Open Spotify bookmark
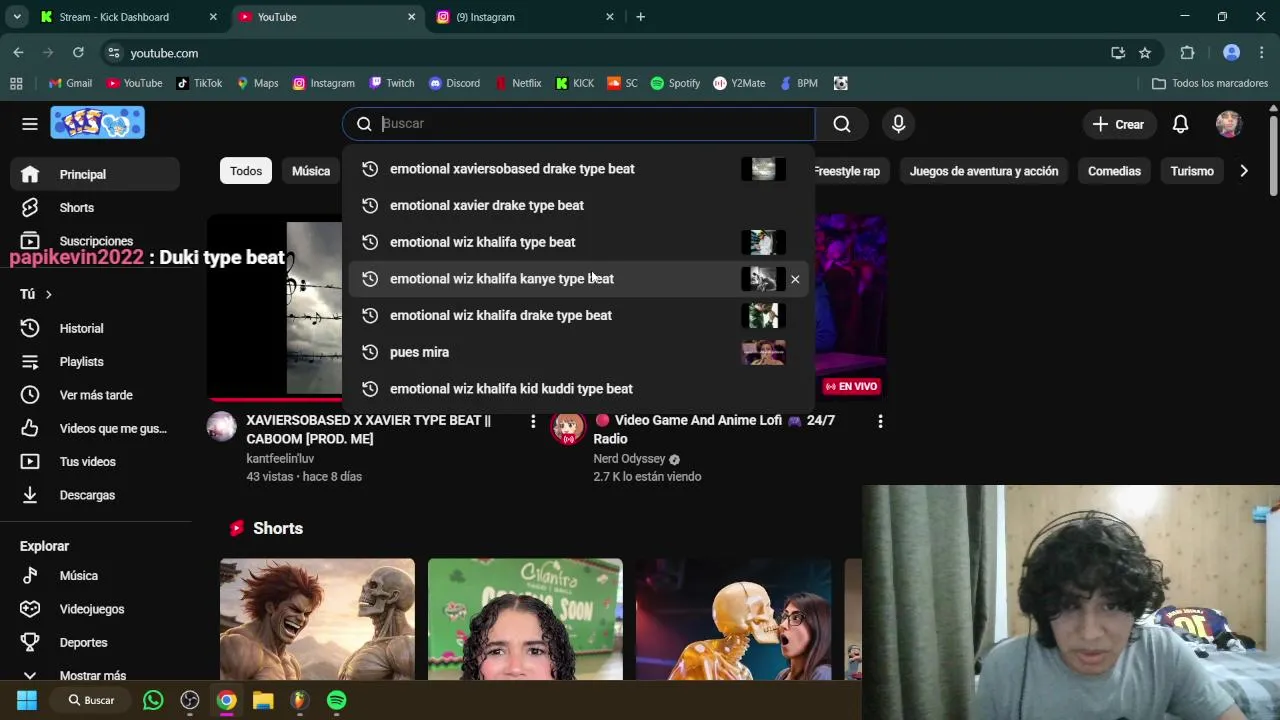 [x=675, y=83]
